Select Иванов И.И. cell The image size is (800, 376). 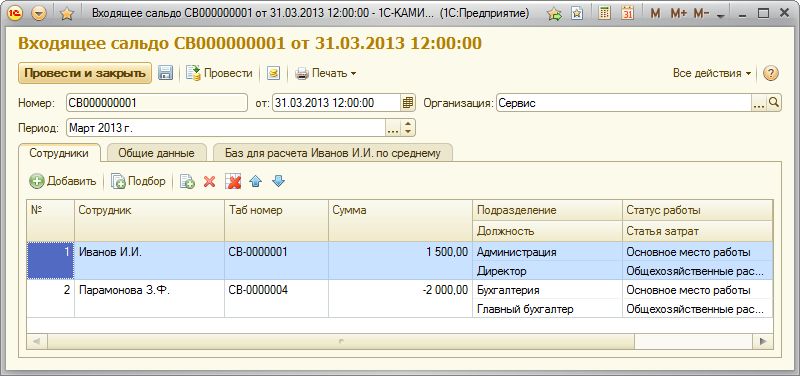click(x=149, y=261)
